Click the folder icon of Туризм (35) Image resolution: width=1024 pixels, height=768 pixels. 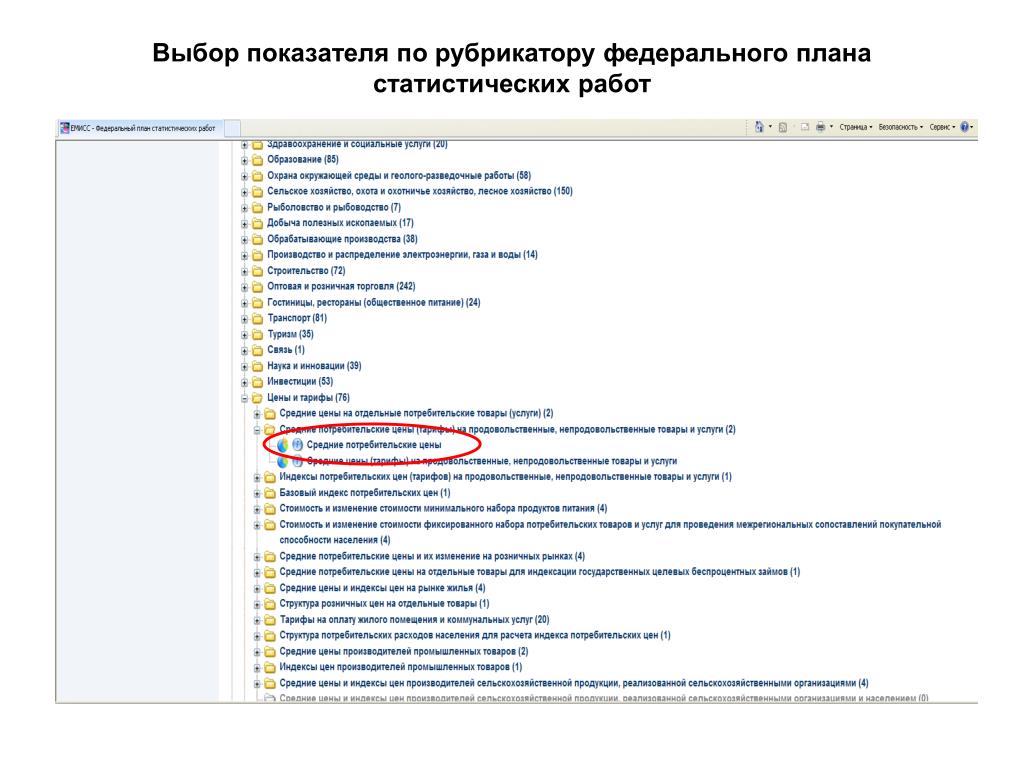[x=257, y=334]
